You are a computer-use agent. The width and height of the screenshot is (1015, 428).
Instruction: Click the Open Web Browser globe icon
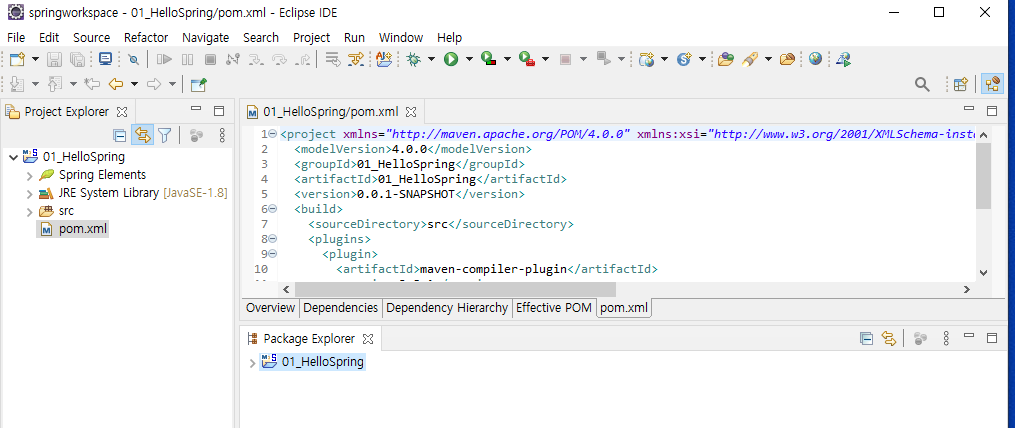pyautogui.click(x=815, y=60)
